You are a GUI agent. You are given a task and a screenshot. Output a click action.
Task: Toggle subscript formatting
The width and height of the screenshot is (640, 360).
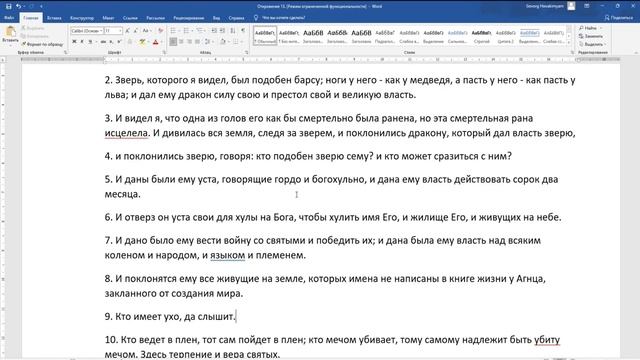111,42
